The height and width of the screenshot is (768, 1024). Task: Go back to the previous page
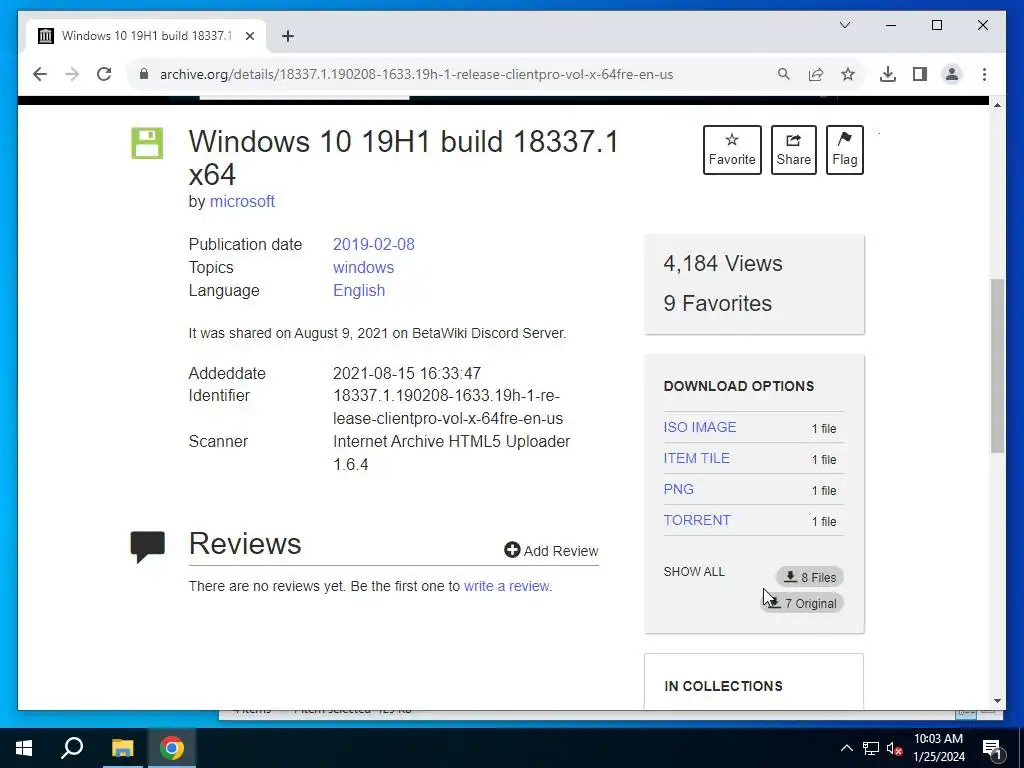pyautogui.click(x=40, y=74)
